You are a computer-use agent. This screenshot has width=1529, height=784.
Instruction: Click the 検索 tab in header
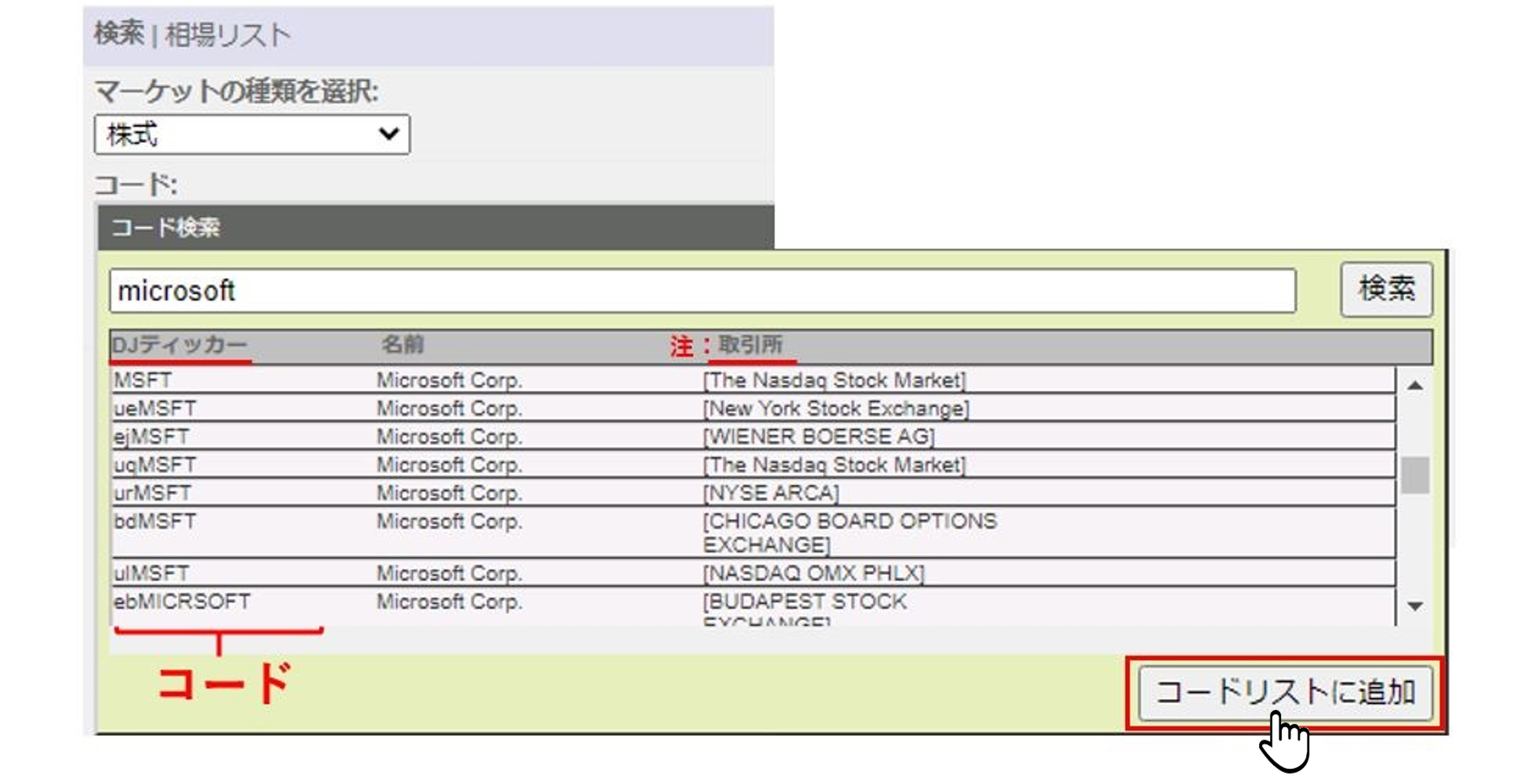[119, 34]
